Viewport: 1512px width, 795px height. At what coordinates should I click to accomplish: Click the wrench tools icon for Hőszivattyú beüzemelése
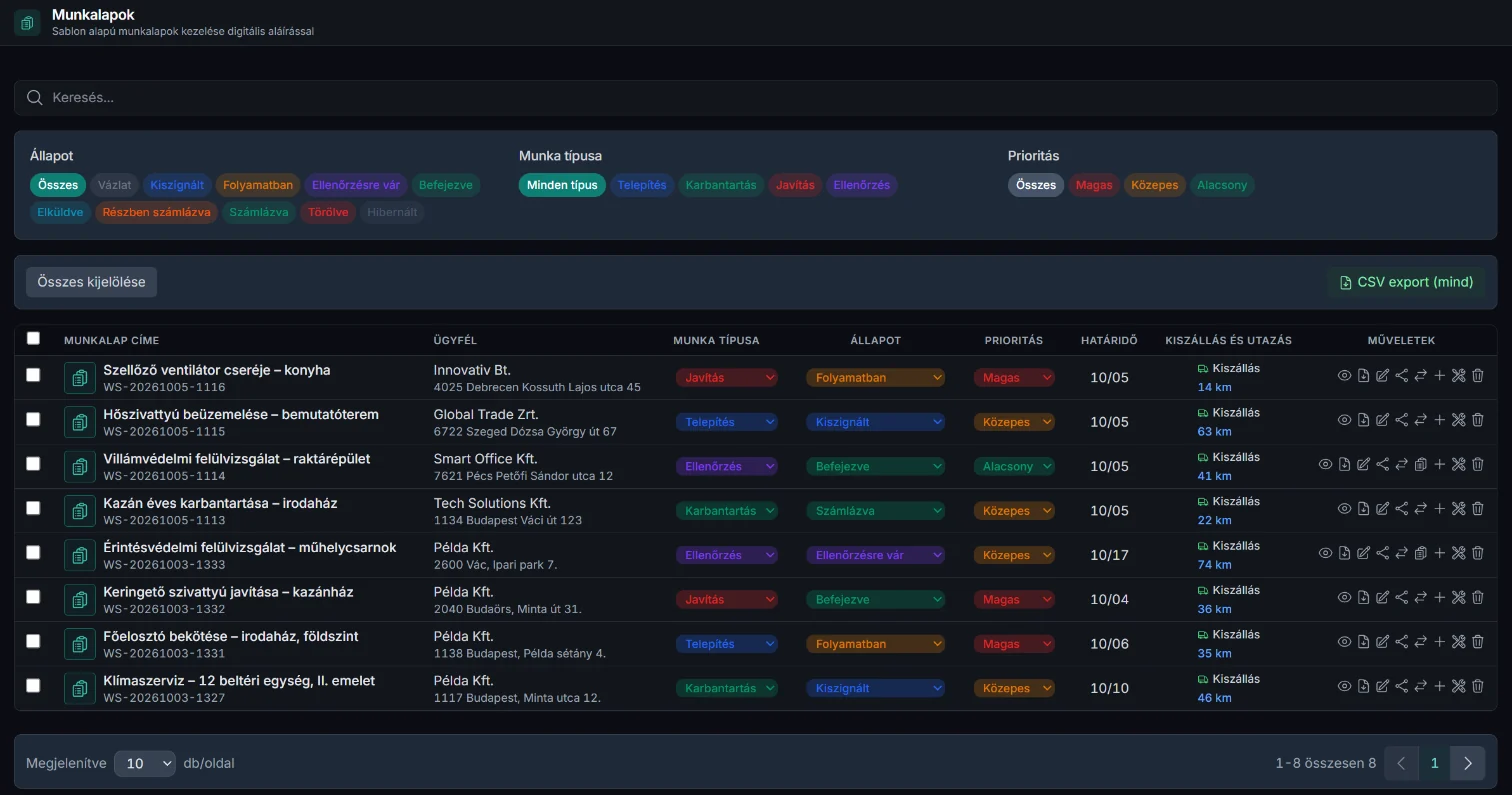(1458, 420)
